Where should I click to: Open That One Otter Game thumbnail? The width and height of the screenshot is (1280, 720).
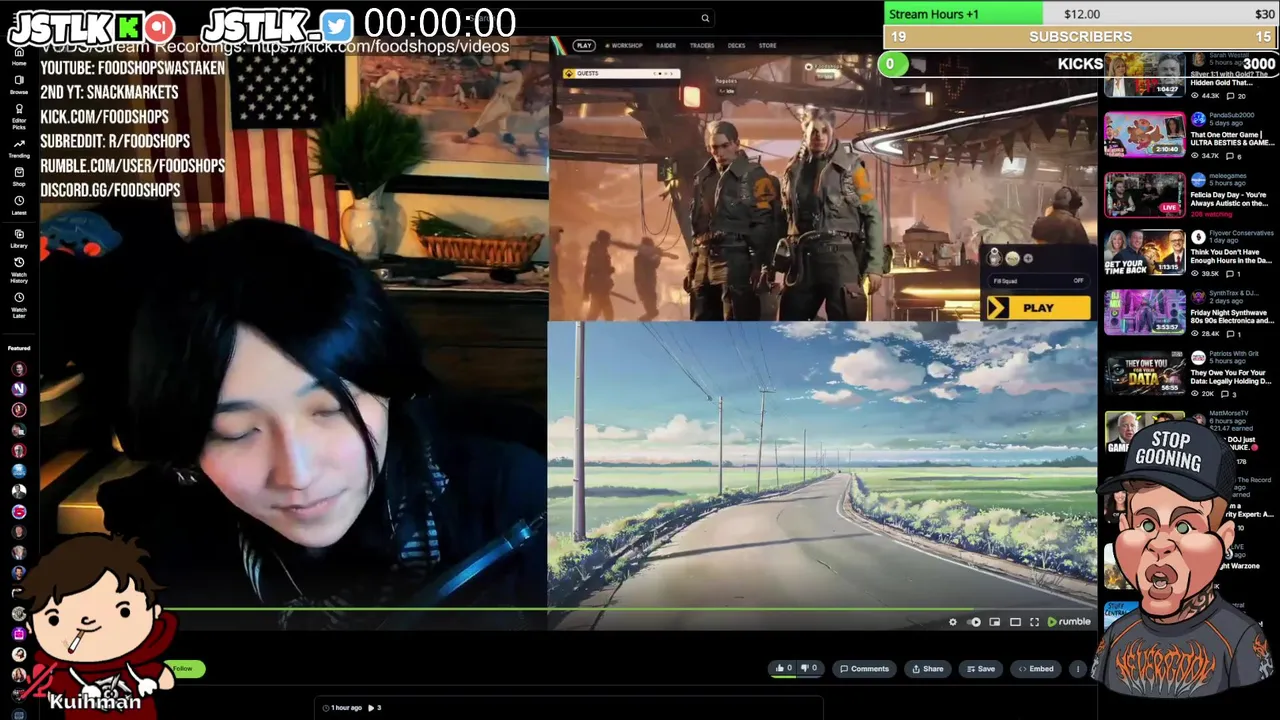coord(1144,134)
